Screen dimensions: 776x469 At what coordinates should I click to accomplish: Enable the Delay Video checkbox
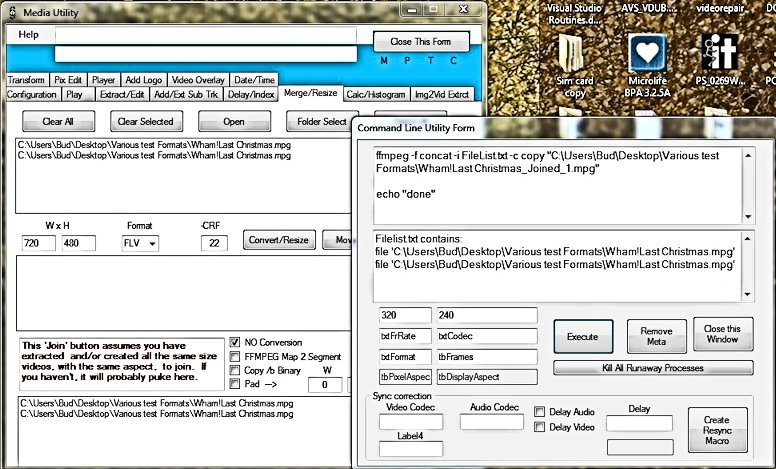(539, 427)
